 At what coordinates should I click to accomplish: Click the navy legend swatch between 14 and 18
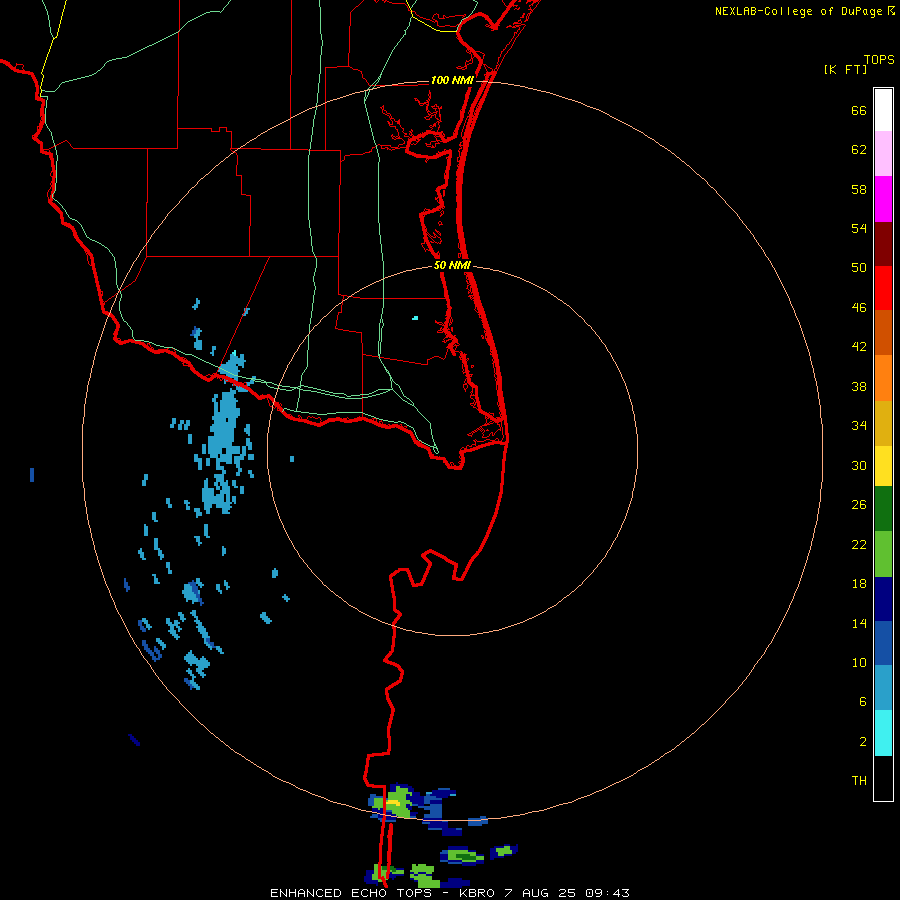pyautogui.click(x=883, y=599)
